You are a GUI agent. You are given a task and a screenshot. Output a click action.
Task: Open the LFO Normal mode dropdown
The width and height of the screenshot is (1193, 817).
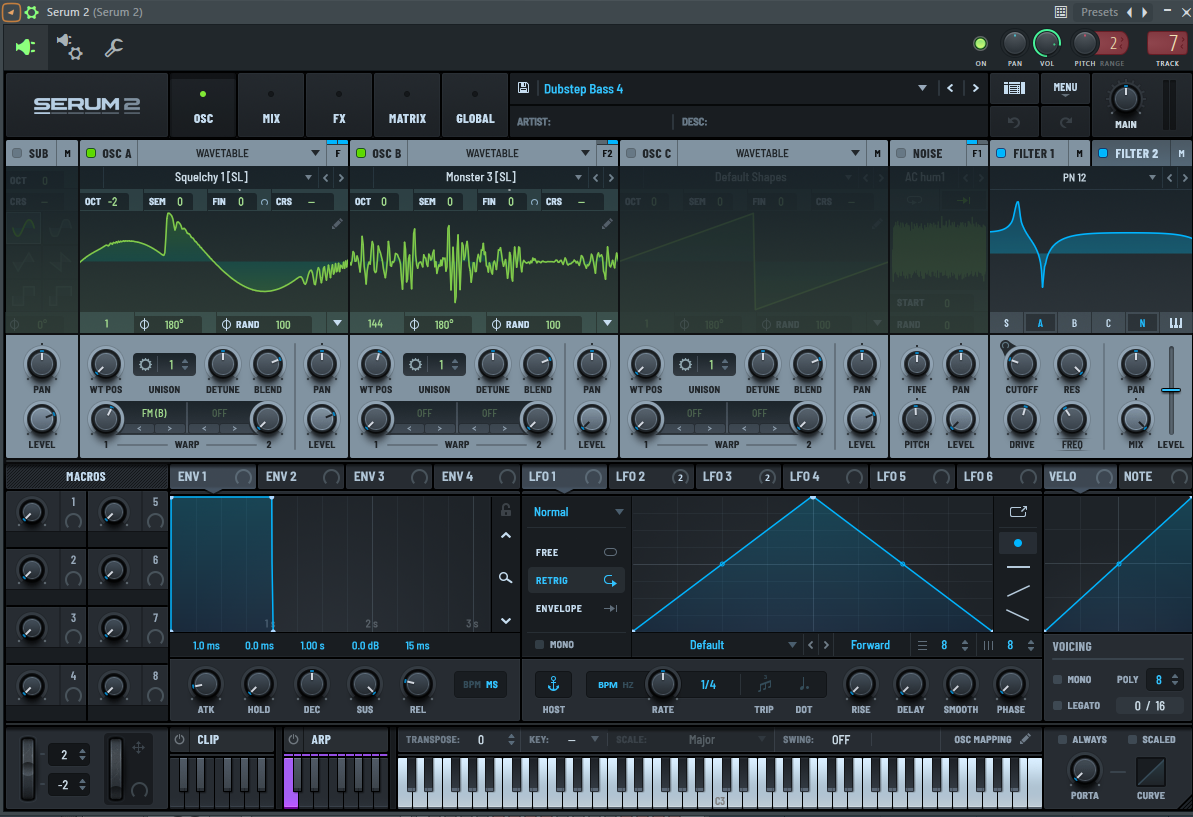click(x=618, y=512)
